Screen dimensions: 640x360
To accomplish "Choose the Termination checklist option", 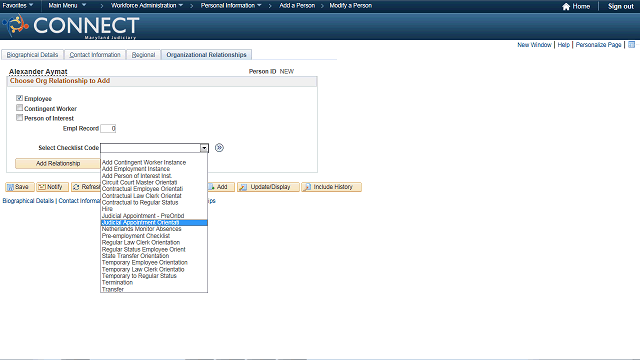I will point(154,282).
